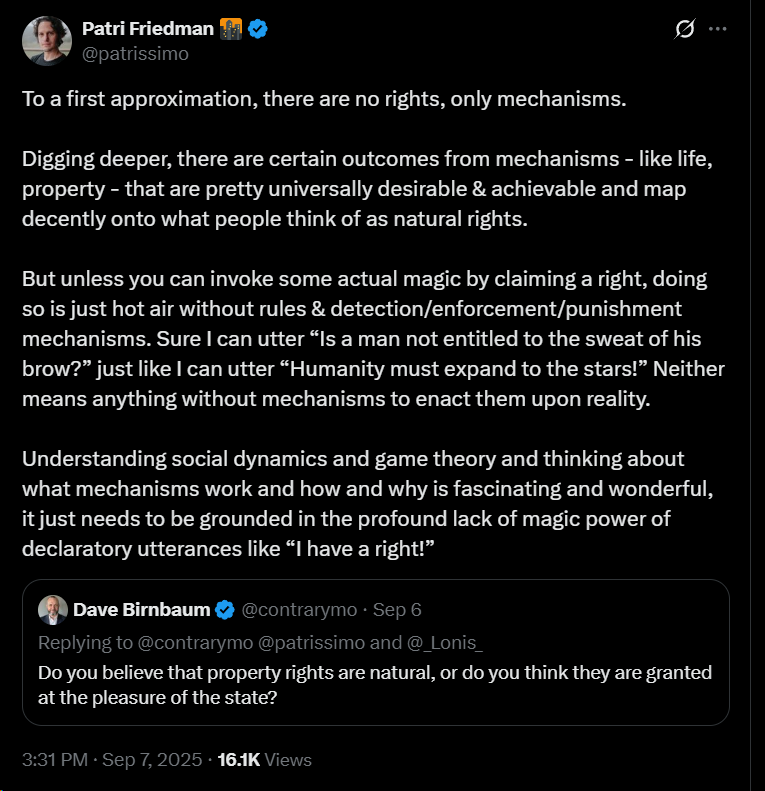Viewport: 765px width, 791px height.
Task: Click the @patrissimo handle under the author name
Action: [x=136, y=54]
